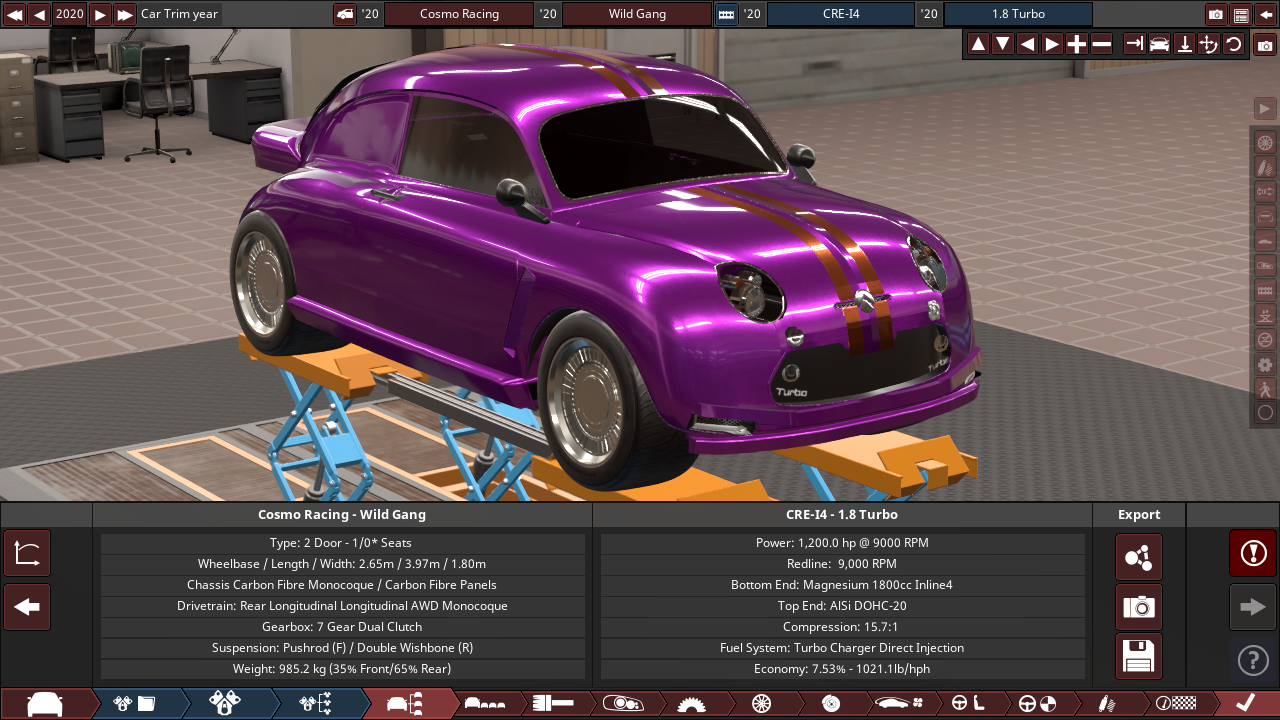The height and width of the screenshot is (720, 1280).
Task: Open the engine tree overview tab
Action: click(315, 704)
